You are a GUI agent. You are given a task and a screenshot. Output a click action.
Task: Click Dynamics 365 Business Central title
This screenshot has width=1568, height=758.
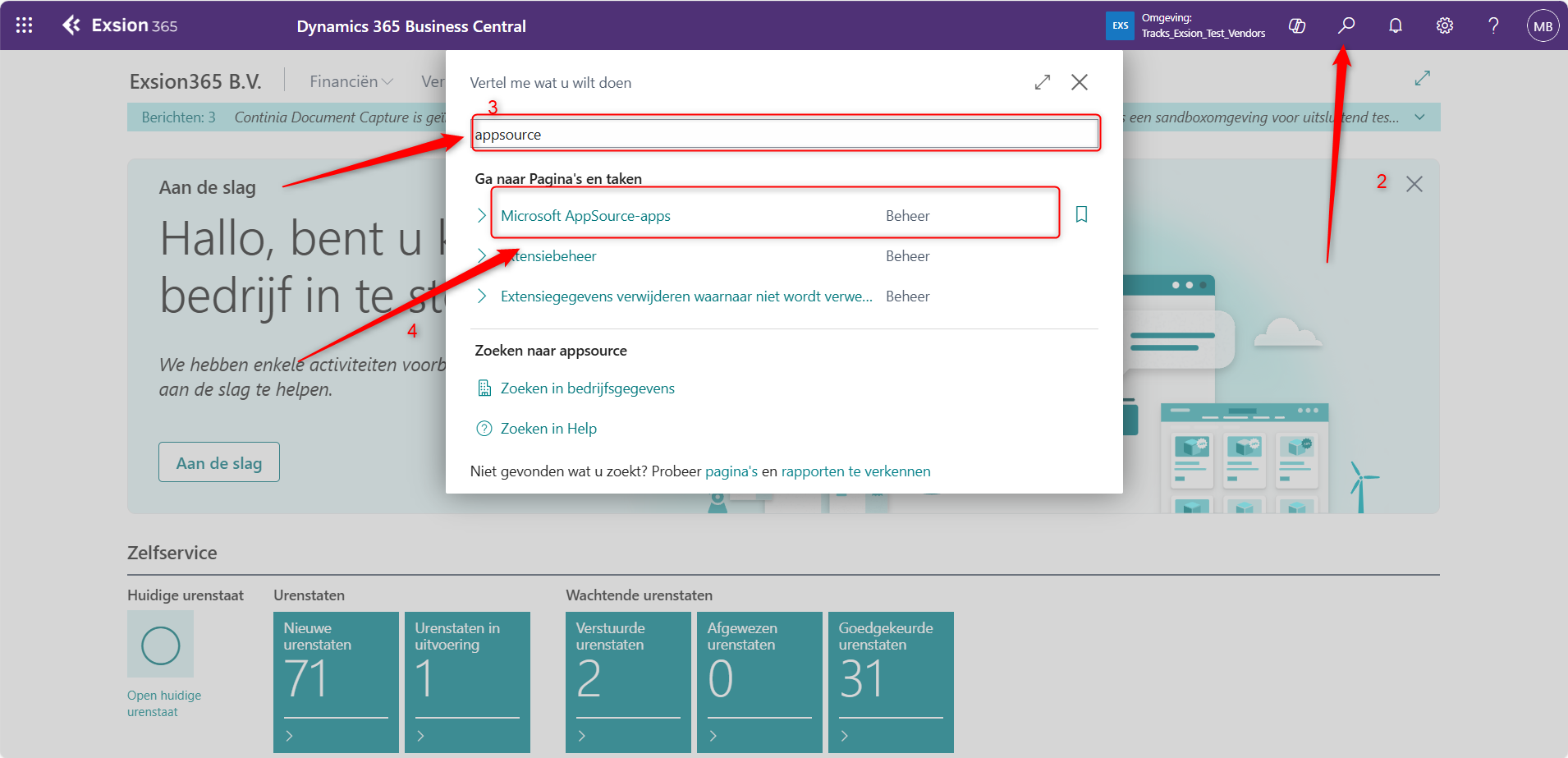411,26
